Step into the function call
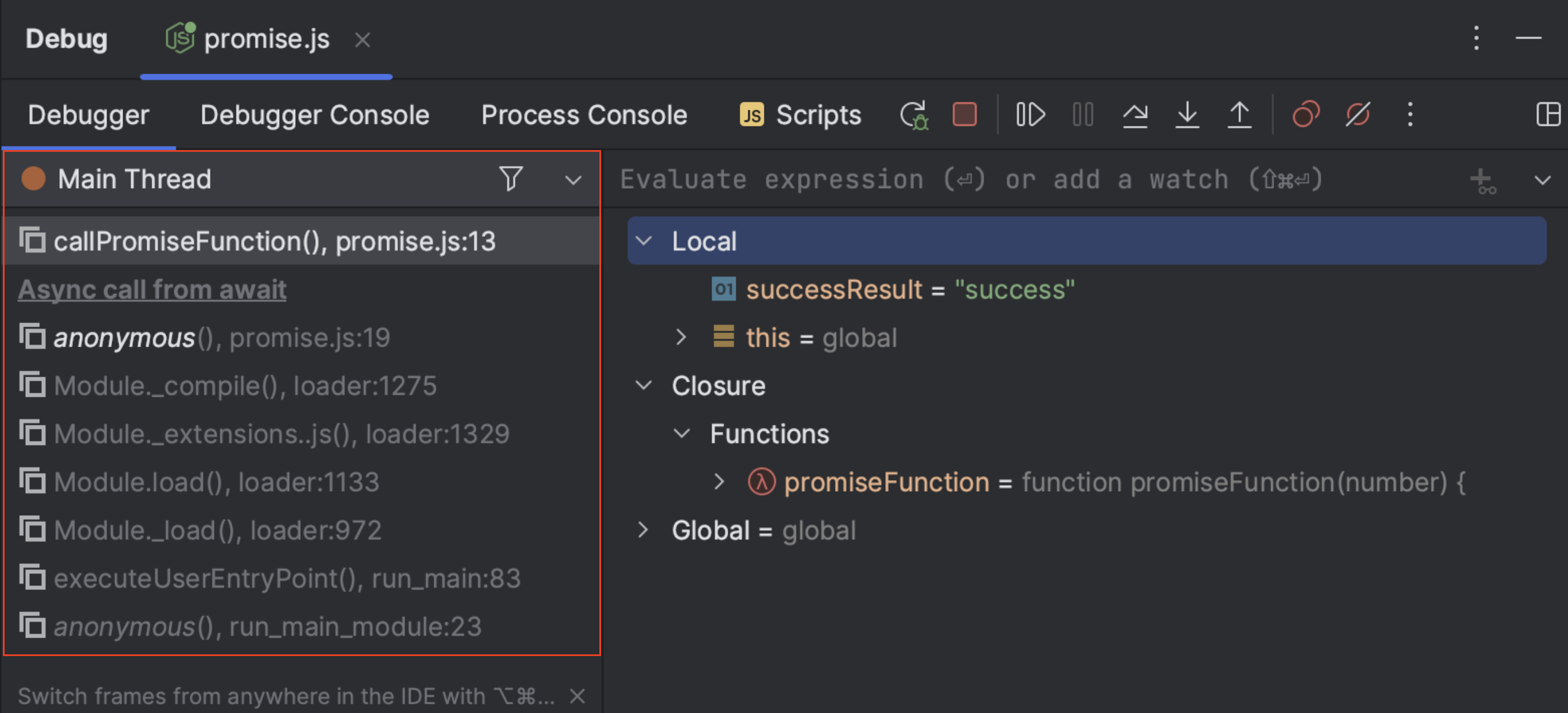Viewport: 1568px width, 713px height. tap(1187, 114)
